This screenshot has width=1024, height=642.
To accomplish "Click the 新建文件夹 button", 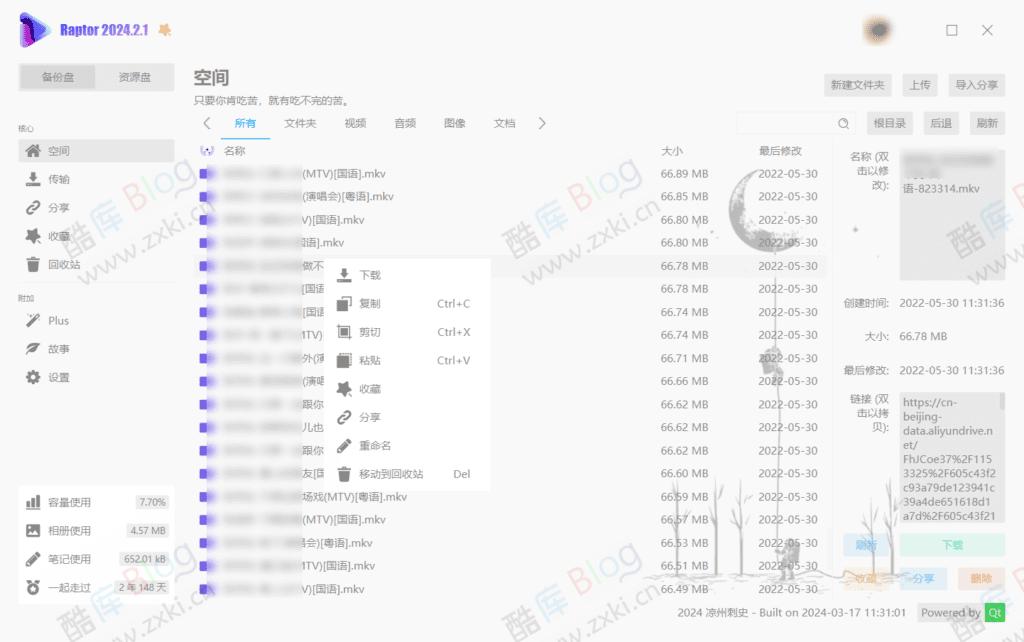I will 856,85.
